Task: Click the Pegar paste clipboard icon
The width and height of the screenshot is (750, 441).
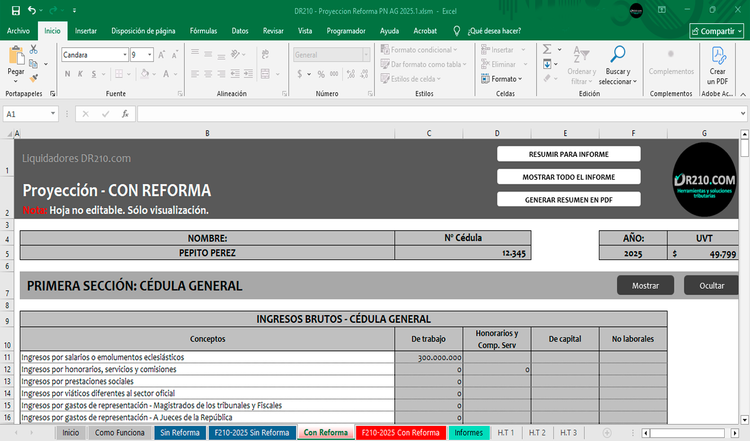Action: [16, 58]
